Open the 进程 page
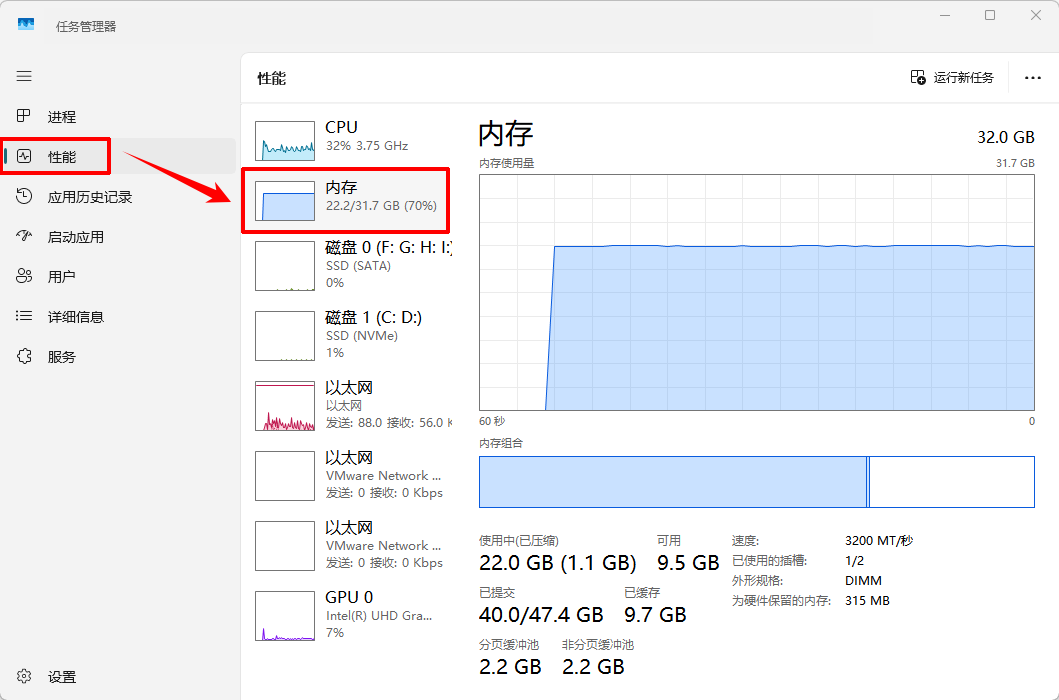1059x700 pixels. (x=118, y=116)
